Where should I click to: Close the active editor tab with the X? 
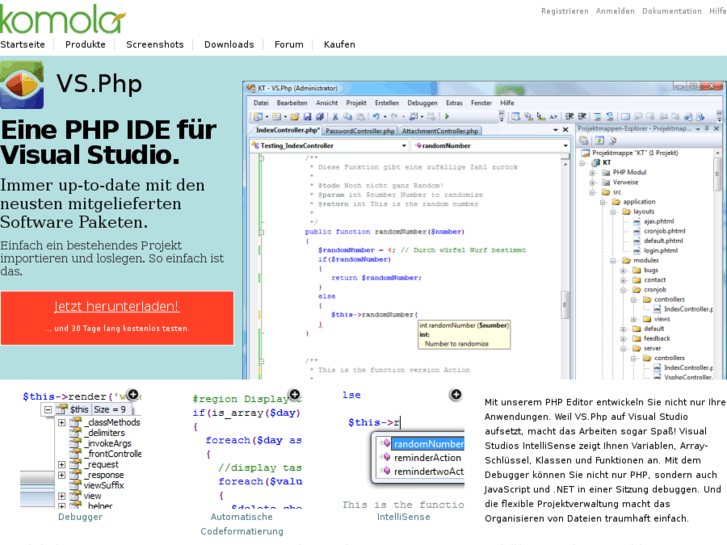click(x=565, y=130)
